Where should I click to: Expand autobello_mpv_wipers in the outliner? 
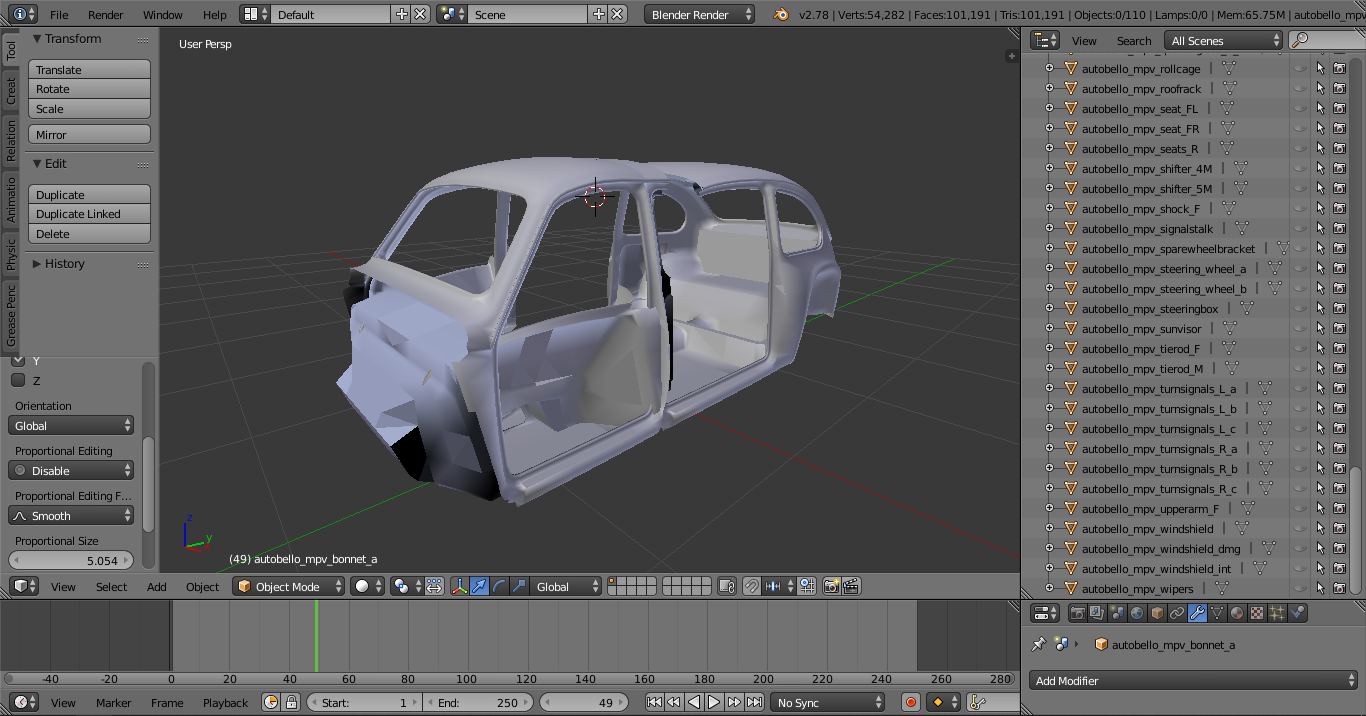click(1049, 589)
